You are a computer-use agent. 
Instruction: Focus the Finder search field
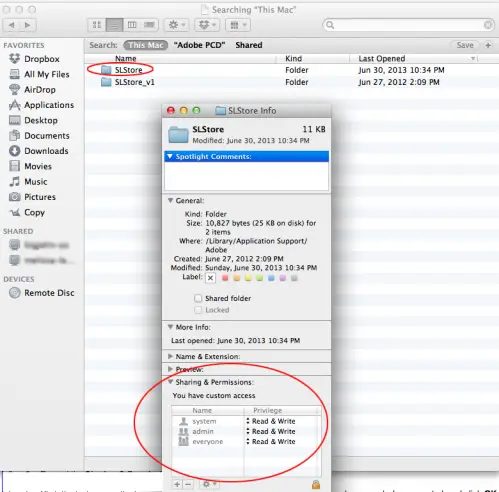pos(408,25)
